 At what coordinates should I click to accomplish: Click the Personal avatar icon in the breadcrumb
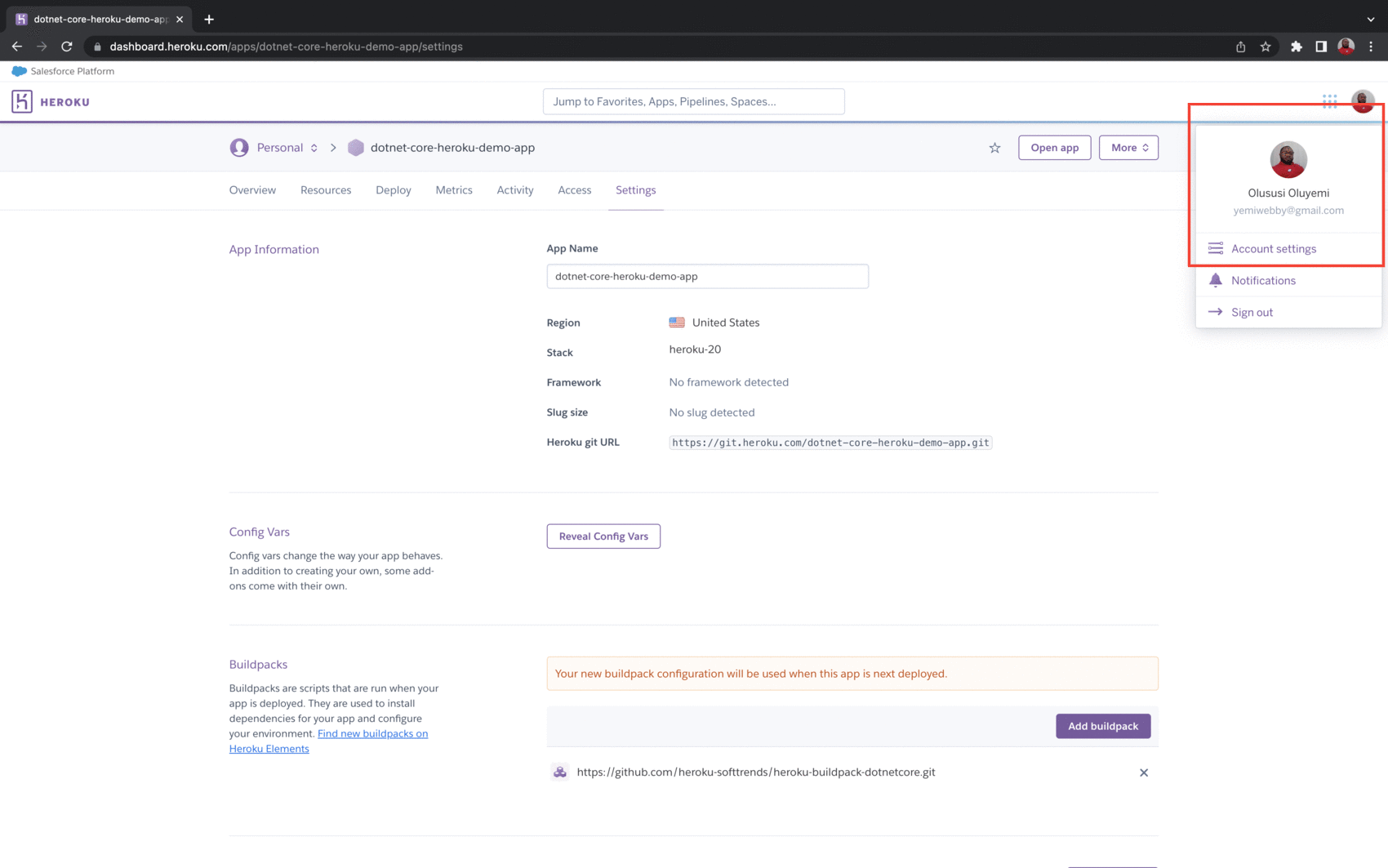pyautogui.click(x=239, y=147)
